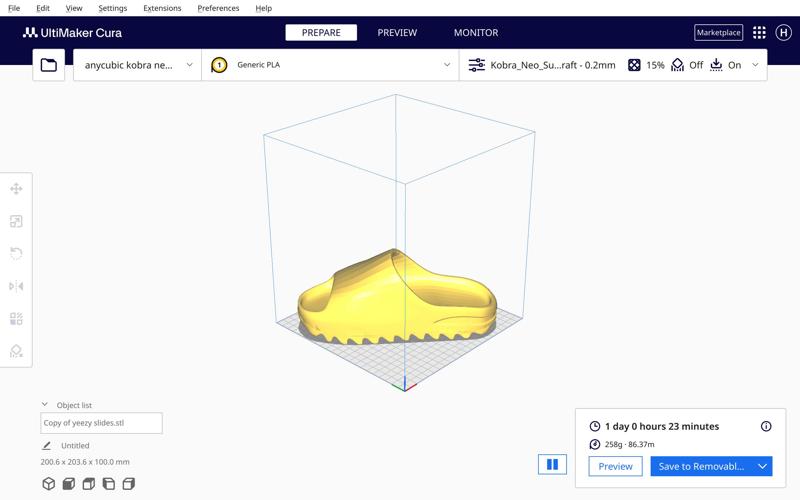Viewport: 800px width, 500px height.
Task: Select the Move tool in left toolbar
Action: point(16,189)
